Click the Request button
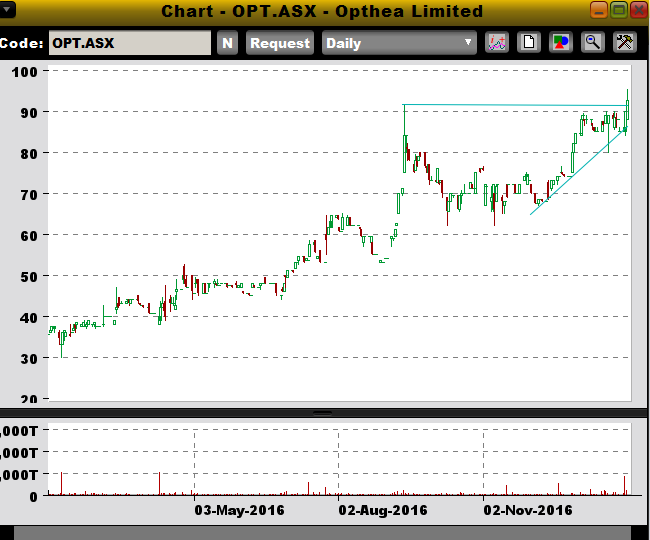The width and height of the screenshot is (650, 540). tap(280, 43)
